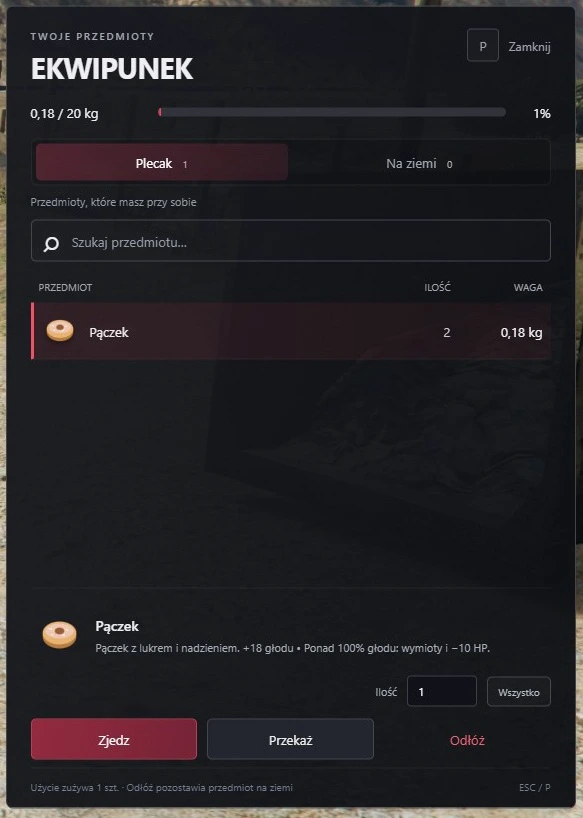Screen dimensions: 583x818
Task: Focus the Ilość quantity input field
Action: click(x=442, y=692)
